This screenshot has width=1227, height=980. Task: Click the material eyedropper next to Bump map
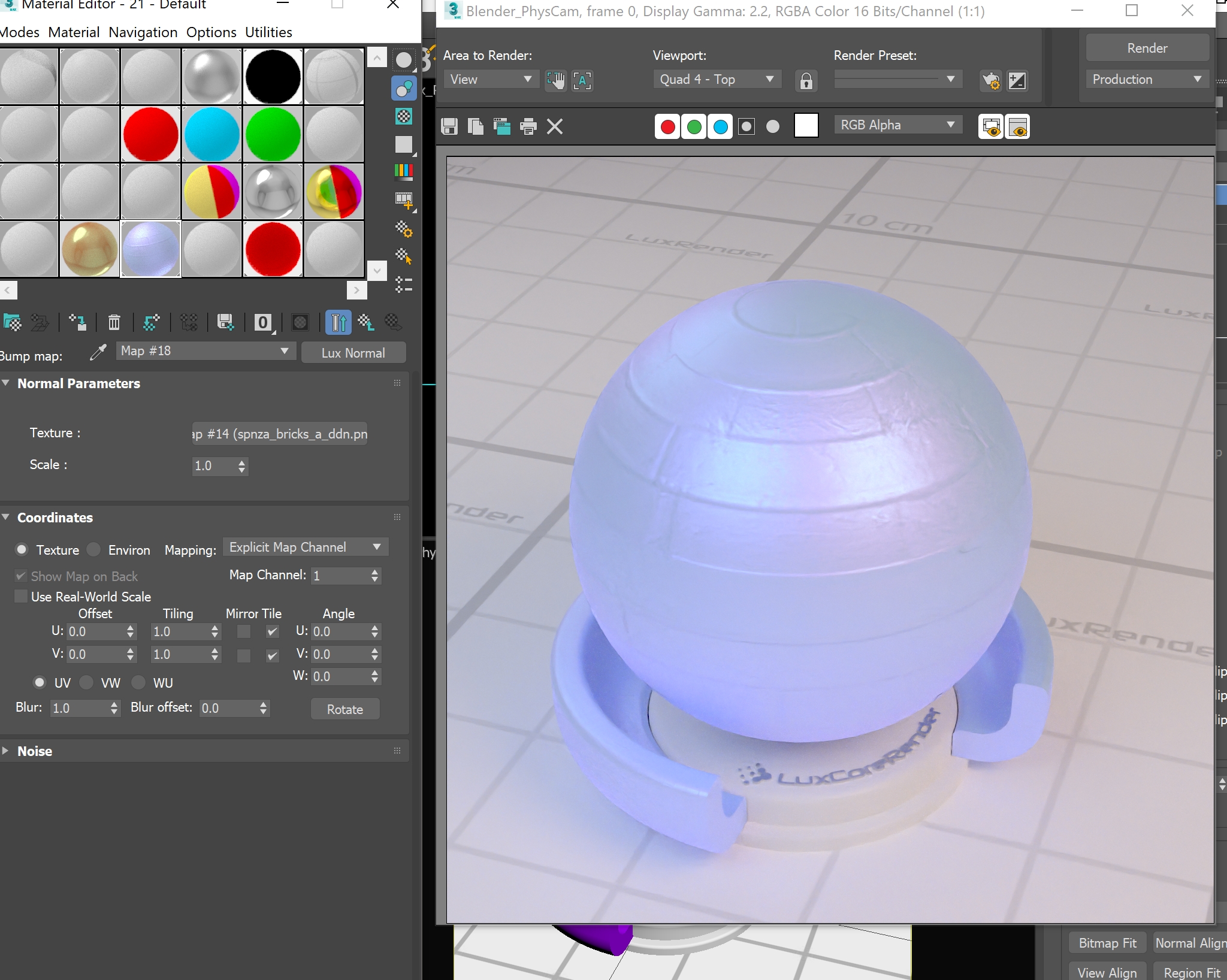pos(98,352)
